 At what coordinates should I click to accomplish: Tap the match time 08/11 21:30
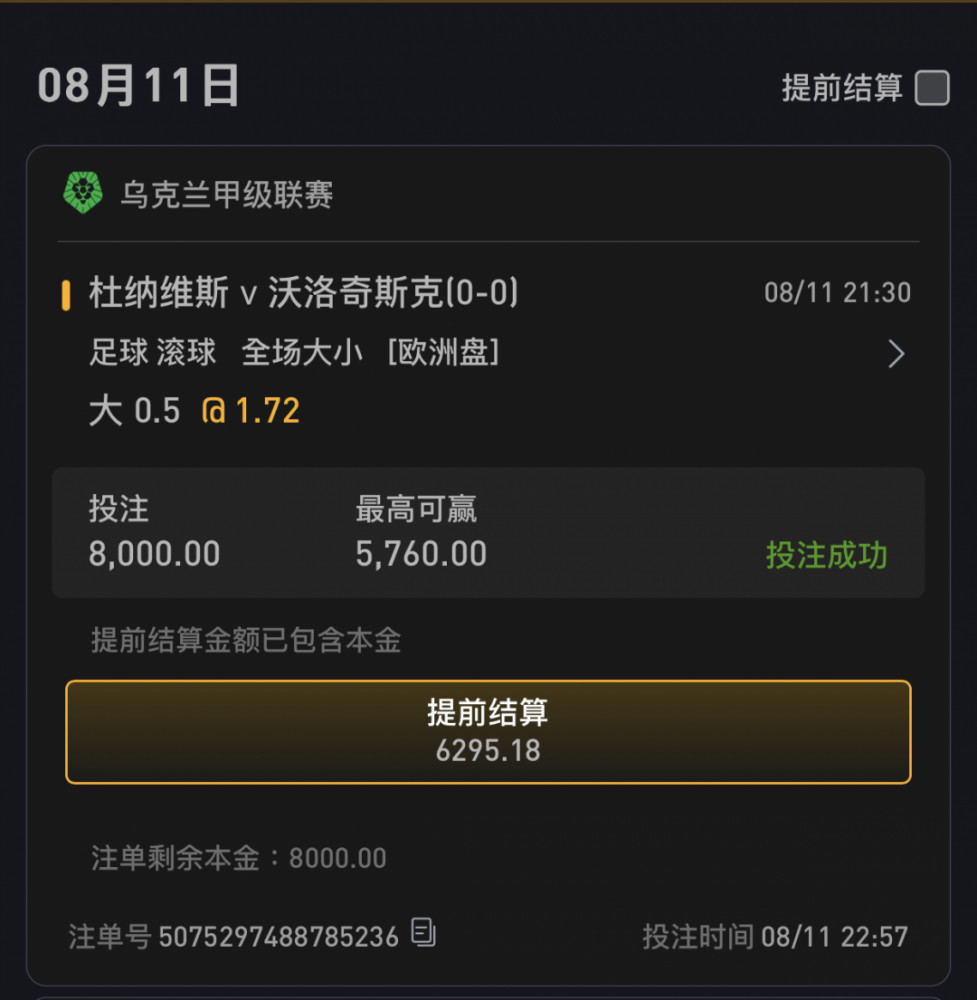837,293
